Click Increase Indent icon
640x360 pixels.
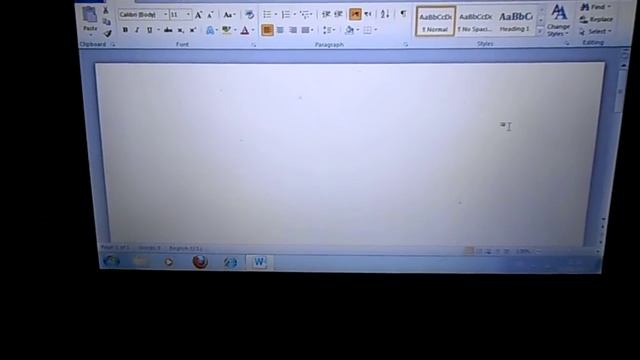[338, 15]
